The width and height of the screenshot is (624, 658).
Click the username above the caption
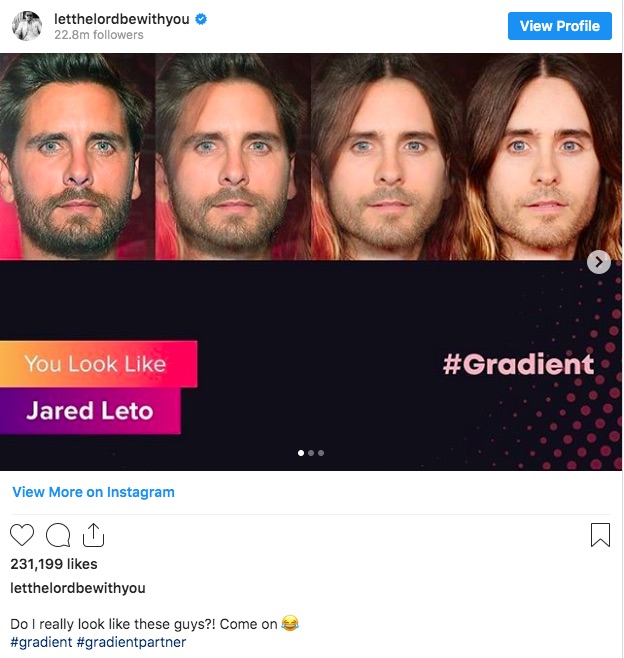pyautogui.click(x=78, y=588)
